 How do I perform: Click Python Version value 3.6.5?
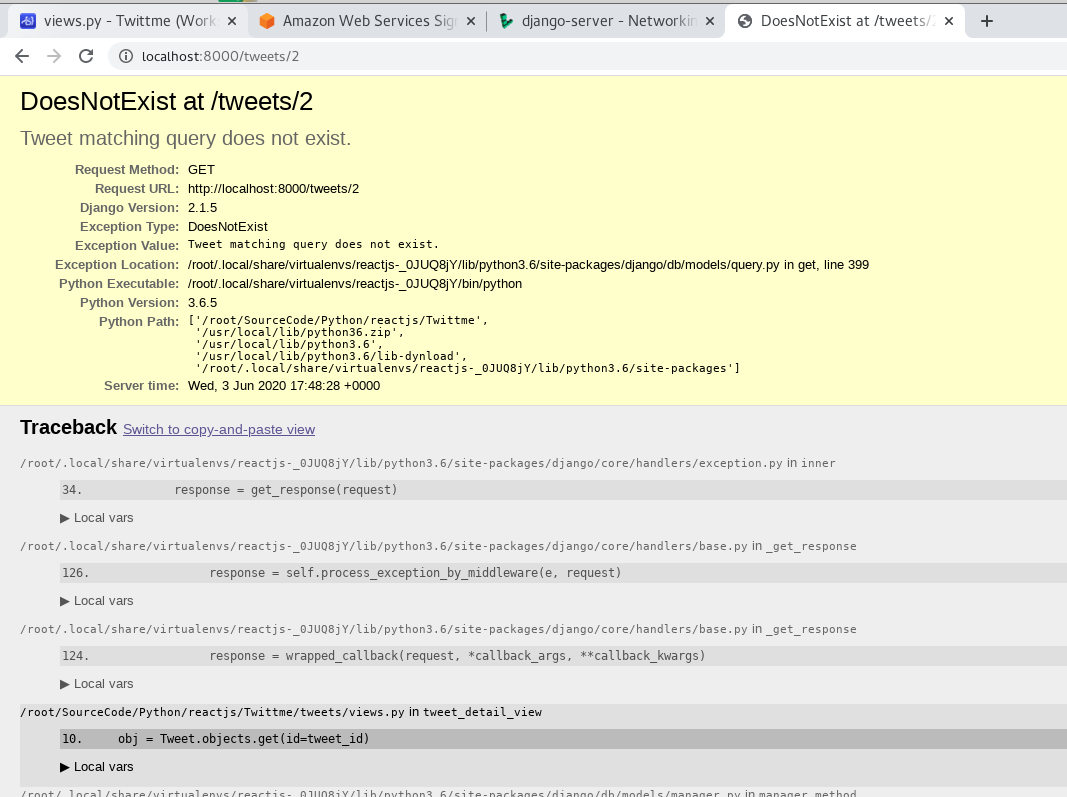[203, 303]
